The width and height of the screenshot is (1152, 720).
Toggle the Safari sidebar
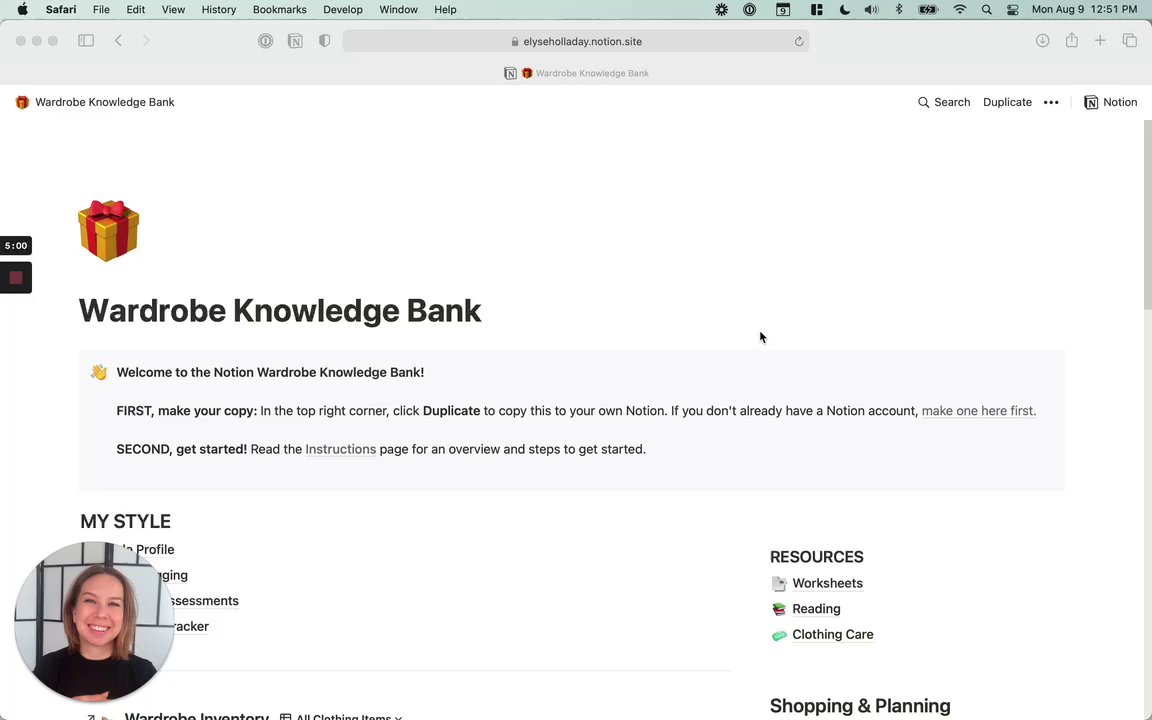point(86,41)
